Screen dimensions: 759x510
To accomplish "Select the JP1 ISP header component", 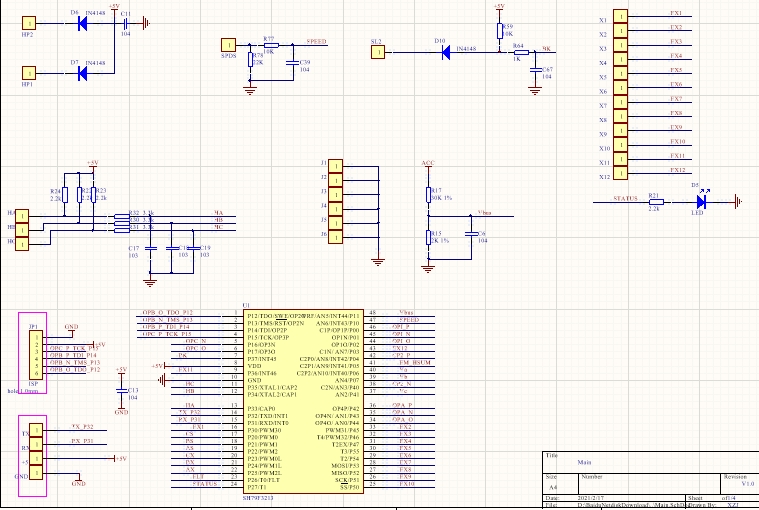I will pos(36,356).
